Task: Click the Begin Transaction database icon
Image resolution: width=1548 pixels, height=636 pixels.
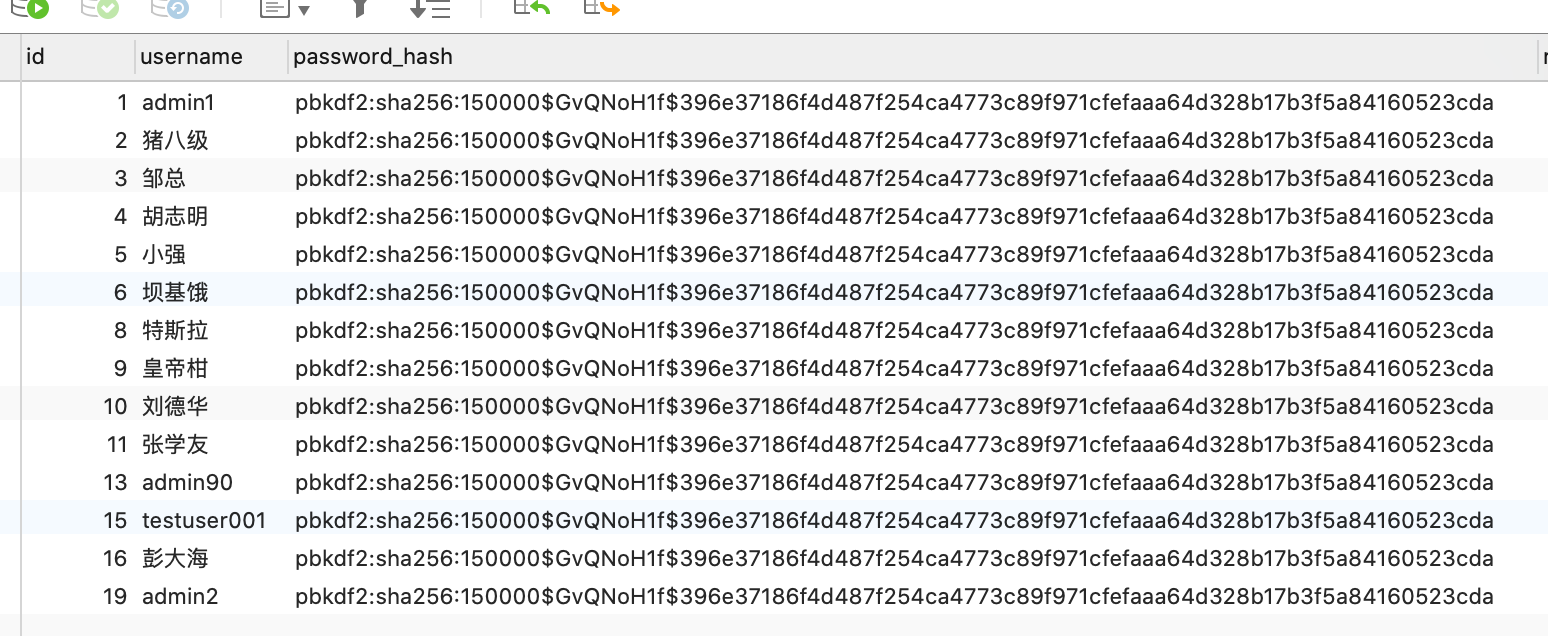Action: point(29,9)
